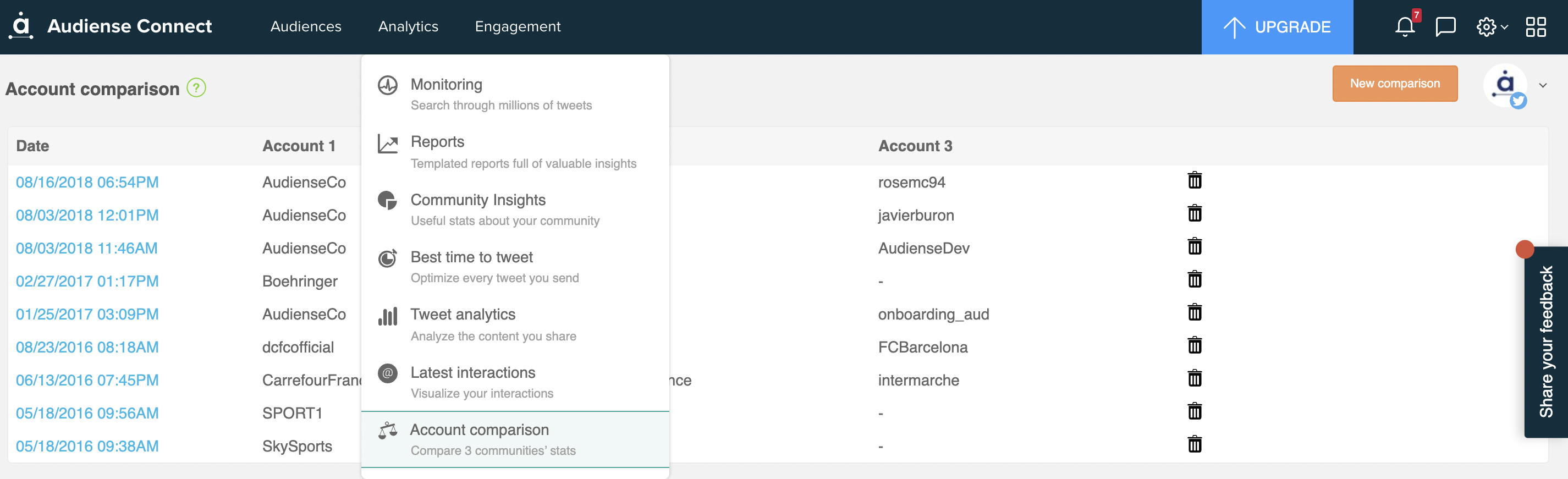Choose Community Insights menu entry
The height and width of the screenshot is (479, 1568).
515,210
